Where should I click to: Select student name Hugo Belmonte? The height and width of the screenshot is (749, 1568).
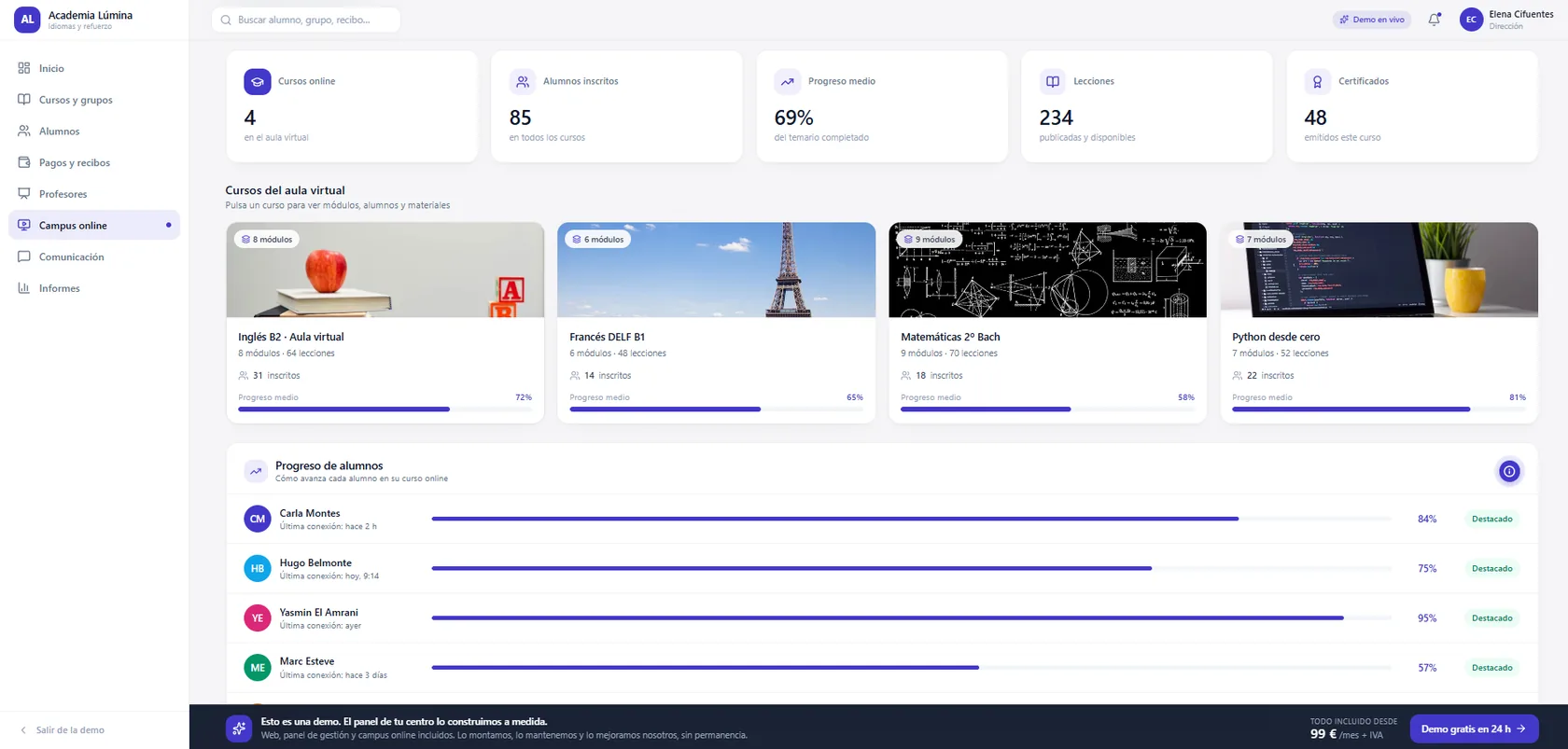pos(315,562)
